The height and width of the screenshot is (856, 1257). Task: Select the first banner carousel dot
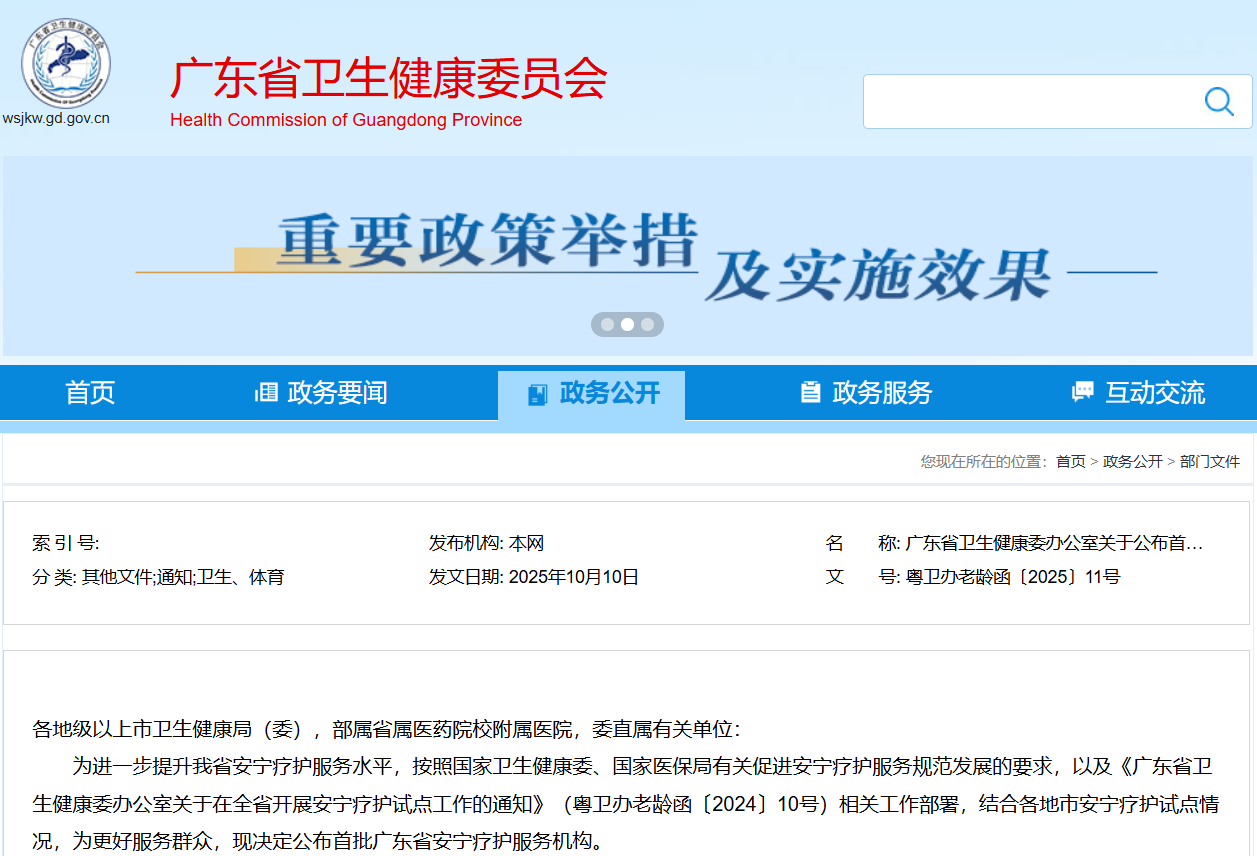pos(607,325)
